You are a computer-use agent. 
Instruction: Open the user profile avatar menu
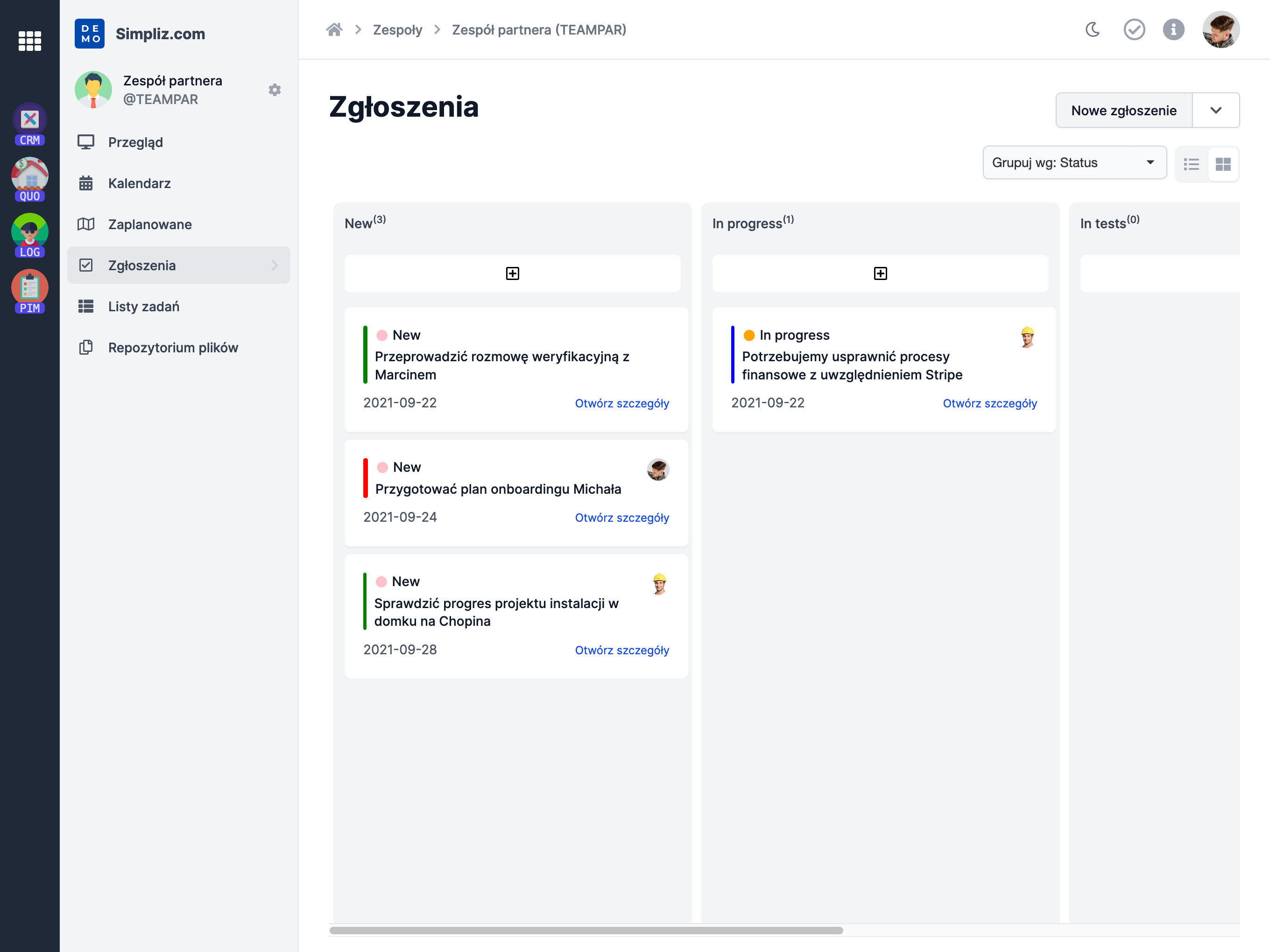coord(1221,29)
